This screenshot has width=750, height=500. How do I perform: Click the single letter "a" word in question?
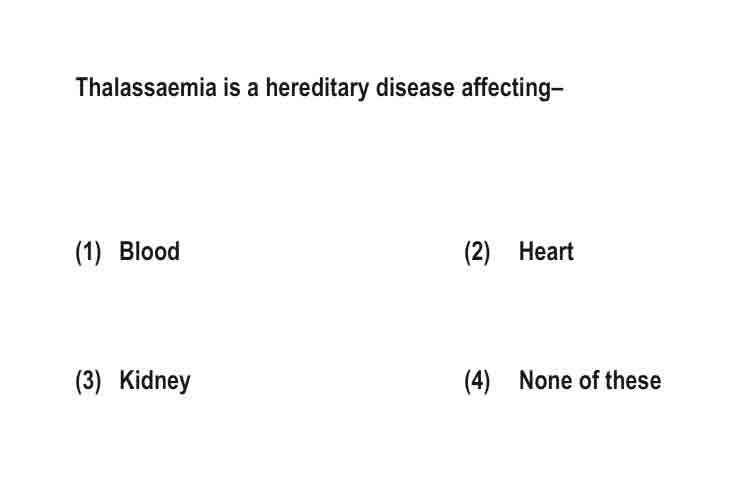coord(253,90)
